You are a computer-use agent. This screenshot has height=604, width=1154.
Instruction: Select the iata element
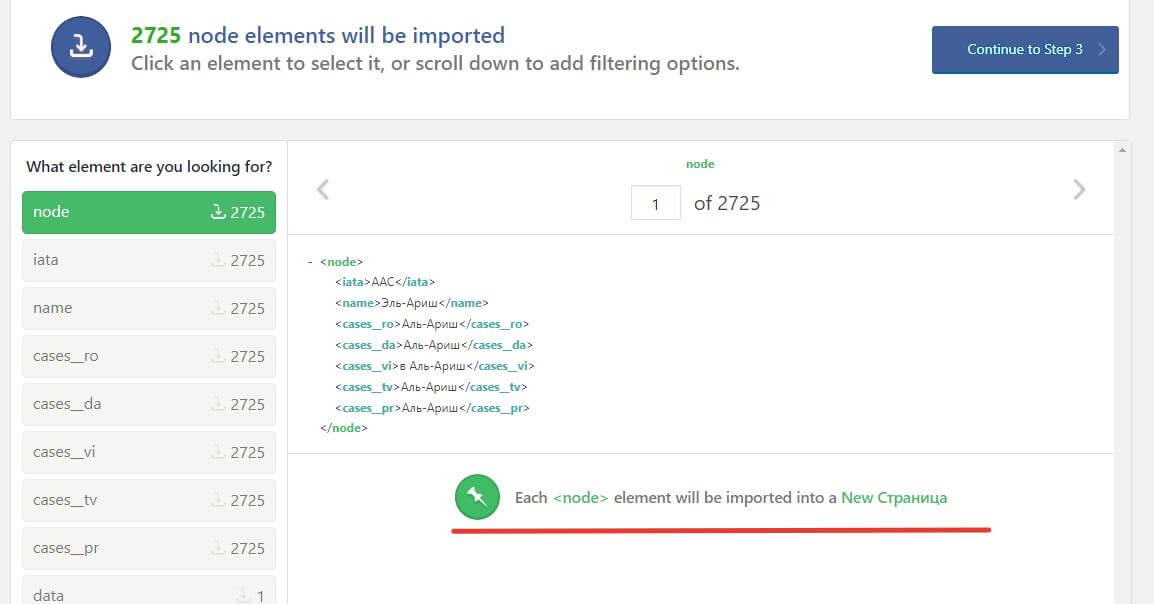point(148,260)
